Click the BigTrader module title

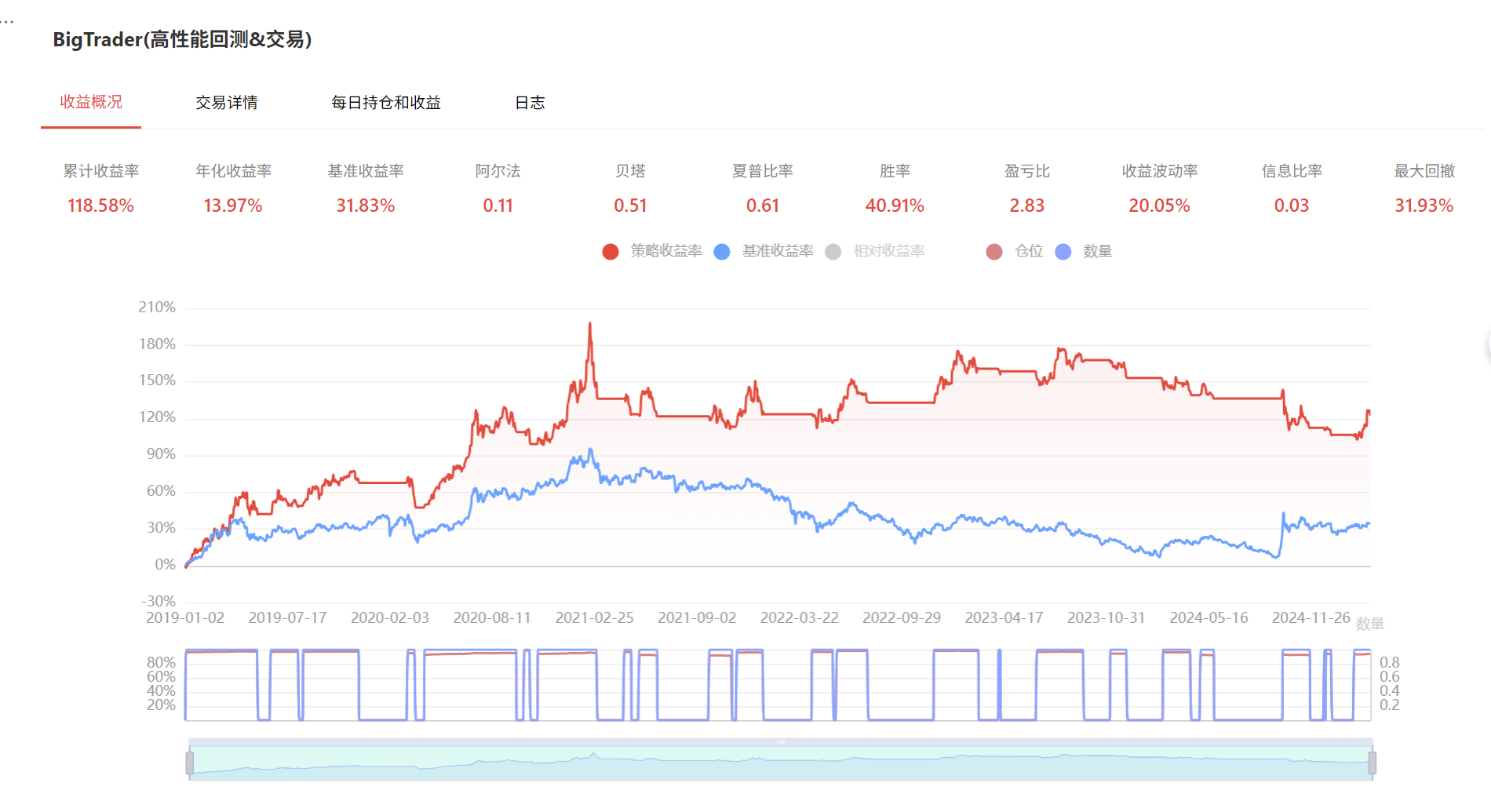(182, 39)
